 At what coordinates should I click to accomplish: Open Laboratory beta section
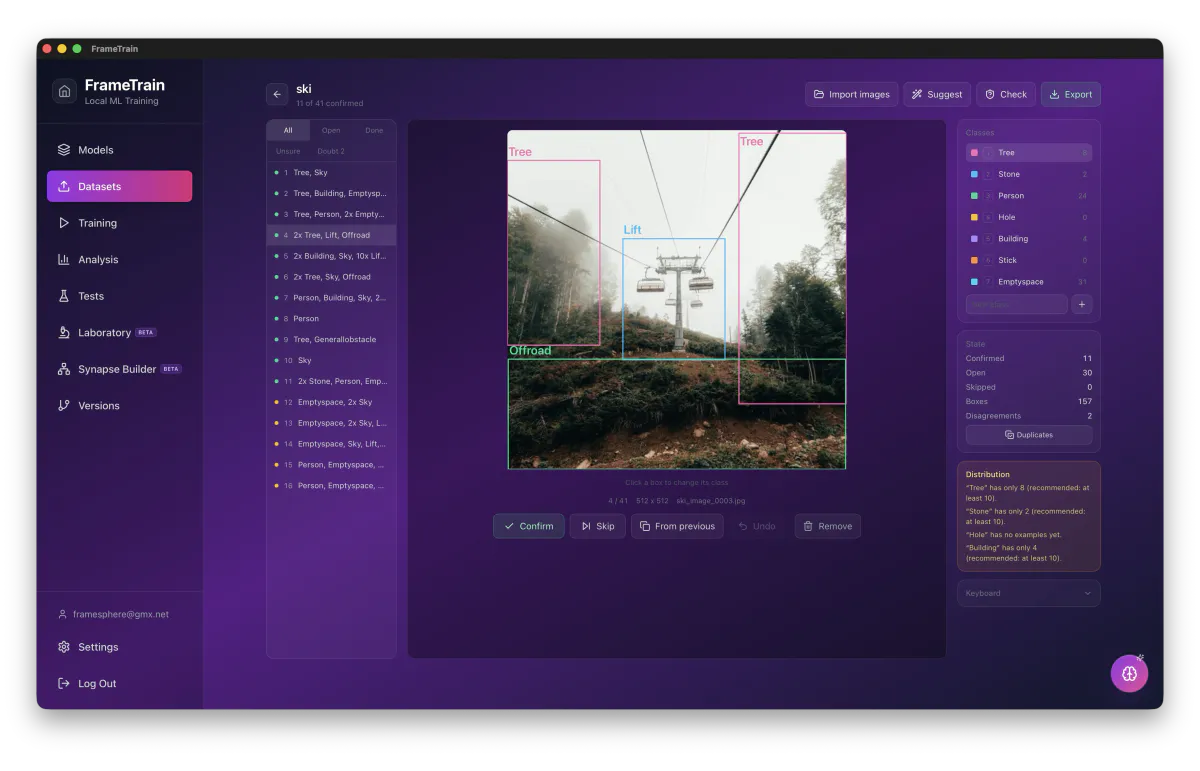coord(119,332)
